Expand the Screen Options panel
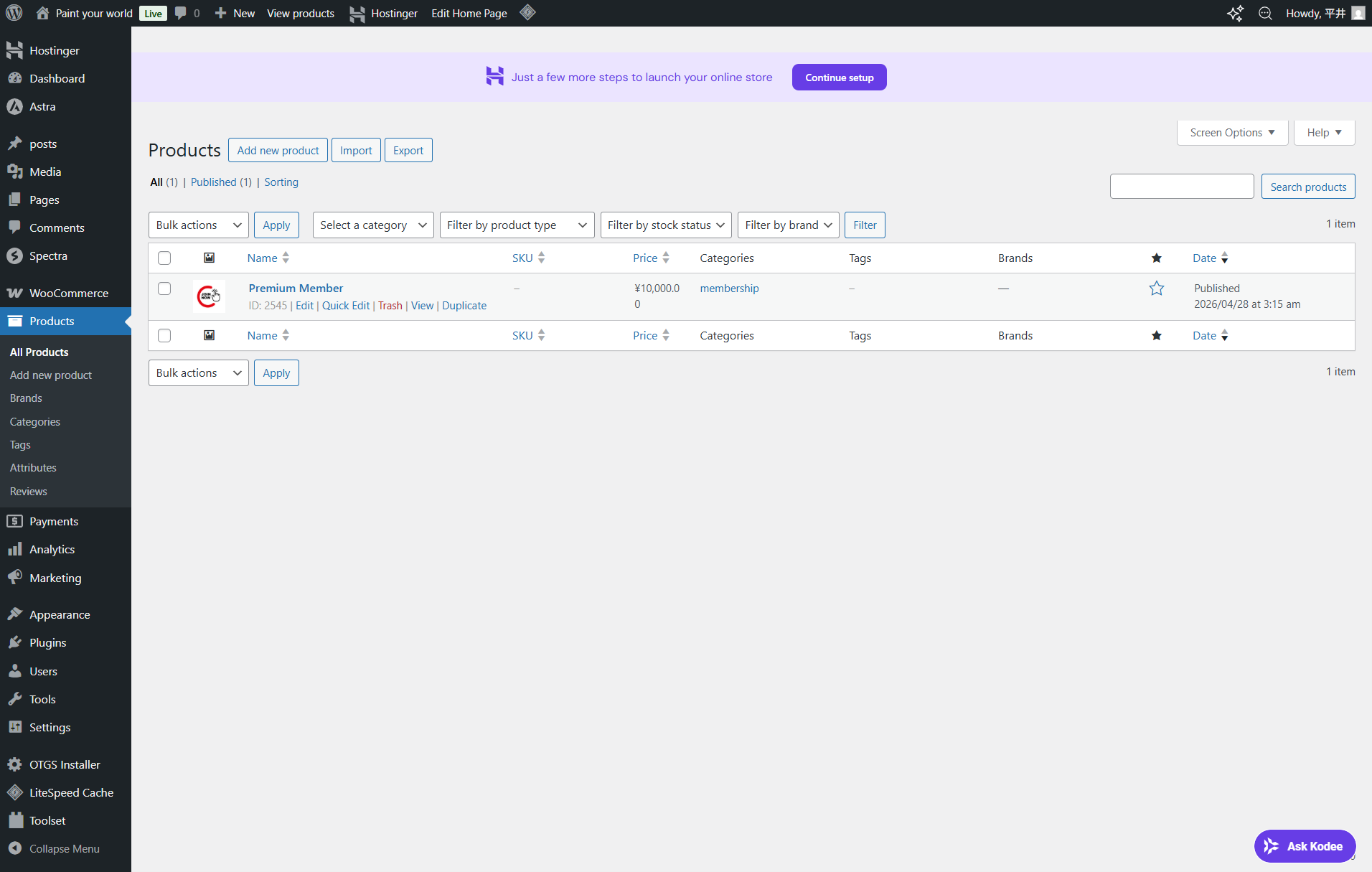 (1232, 133)
